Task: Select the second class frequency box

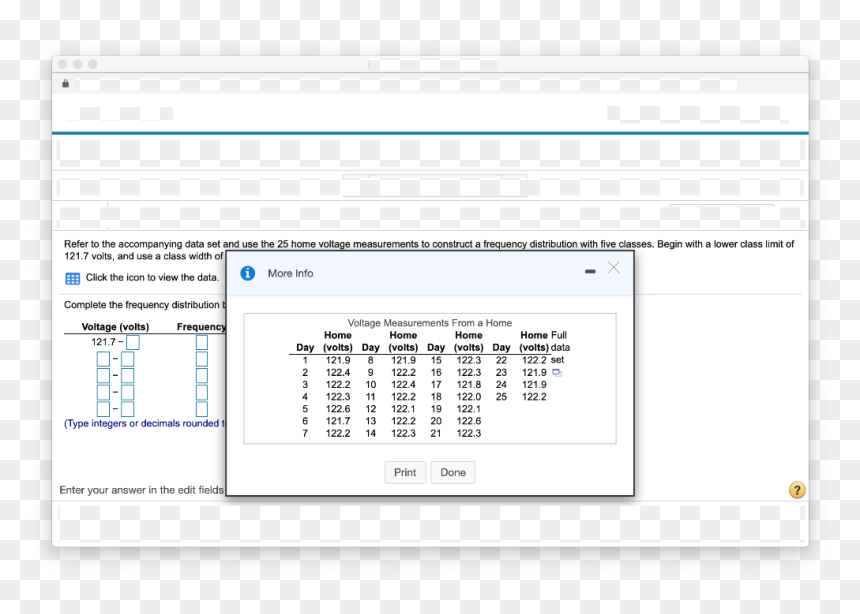Action: (x=202, y=359)
